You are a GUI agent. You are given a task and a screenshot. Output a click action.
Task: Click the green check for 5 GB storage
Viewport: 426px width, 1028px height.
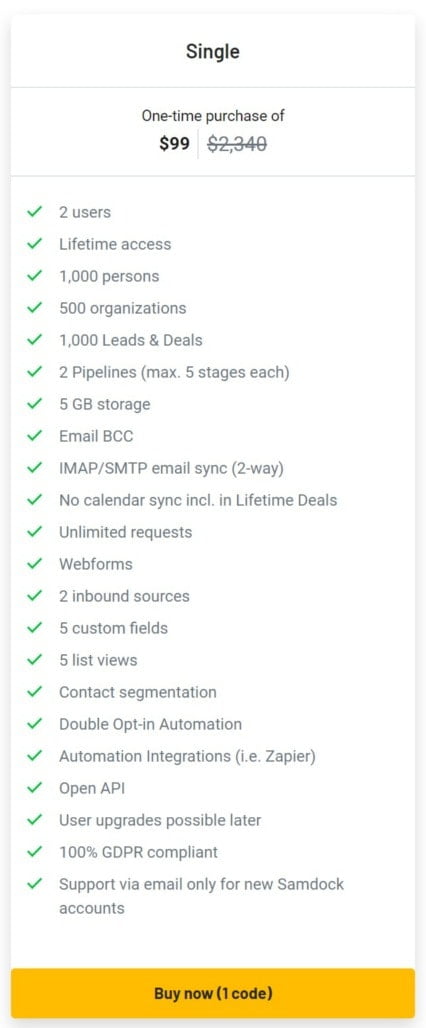coord(34,404)
